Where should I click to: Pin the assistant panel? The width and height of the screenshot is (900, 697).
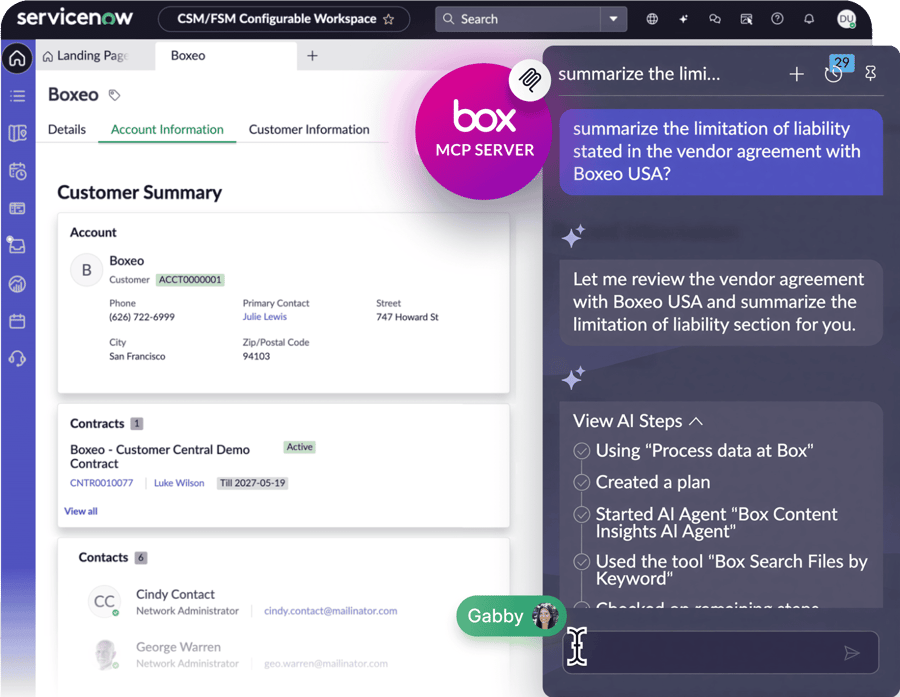click(870, 74)
